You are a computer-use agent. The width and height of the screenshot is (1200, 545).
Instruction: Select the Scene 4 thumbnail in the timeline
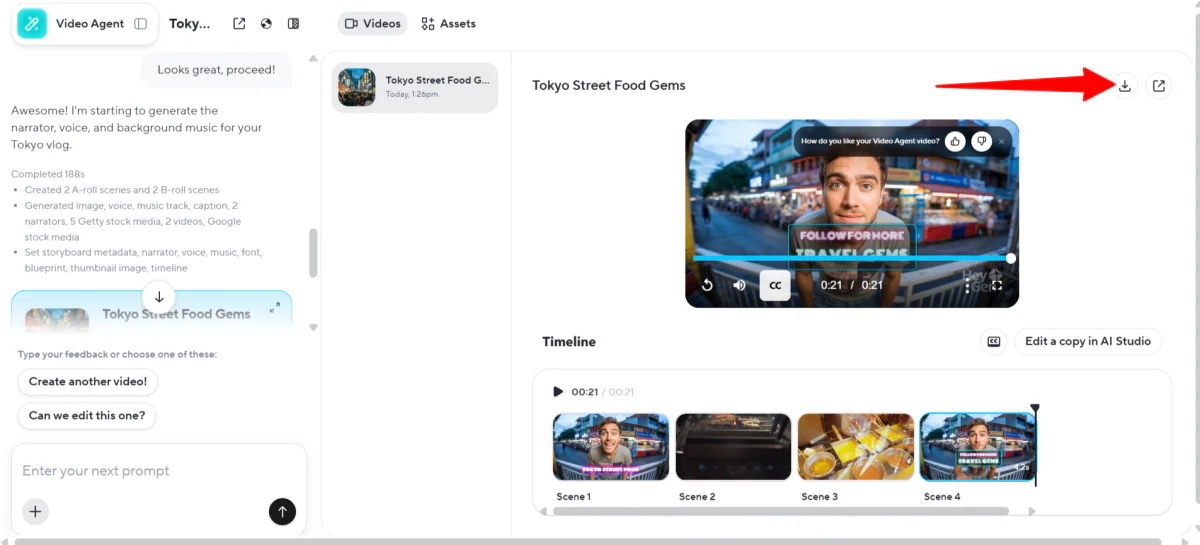(x=978, y=447)
